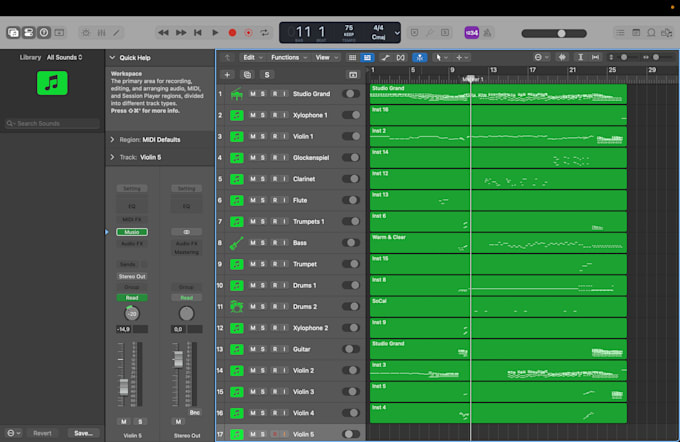The width and height of the screenshot is (680, 442).
Task: Click the Fast Forward transport button
Action: click(181, 33)
